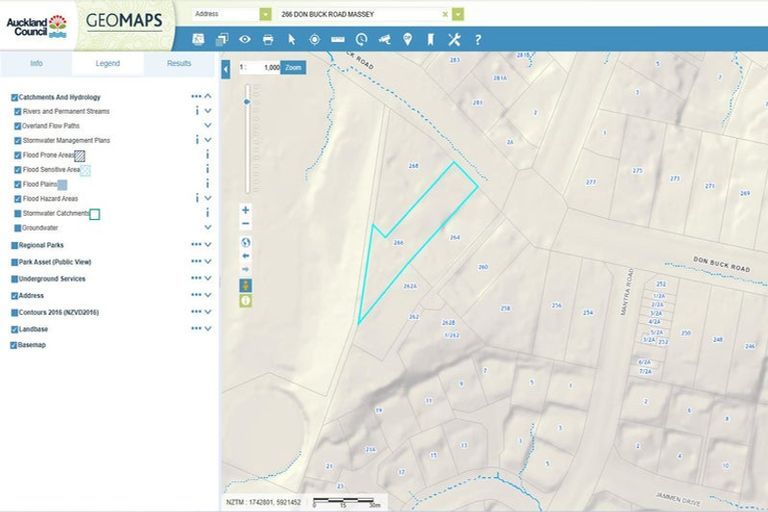Enable the Regional Parks layer checkbox
This screenshot has width=768, height=512.
[14, 245]
